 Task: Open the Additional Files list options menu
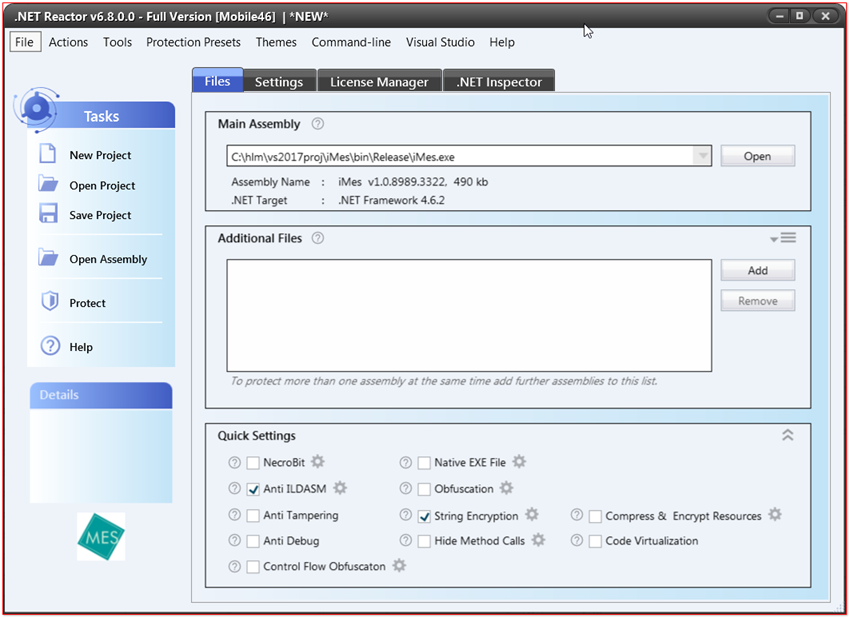[x=783, y=238]
